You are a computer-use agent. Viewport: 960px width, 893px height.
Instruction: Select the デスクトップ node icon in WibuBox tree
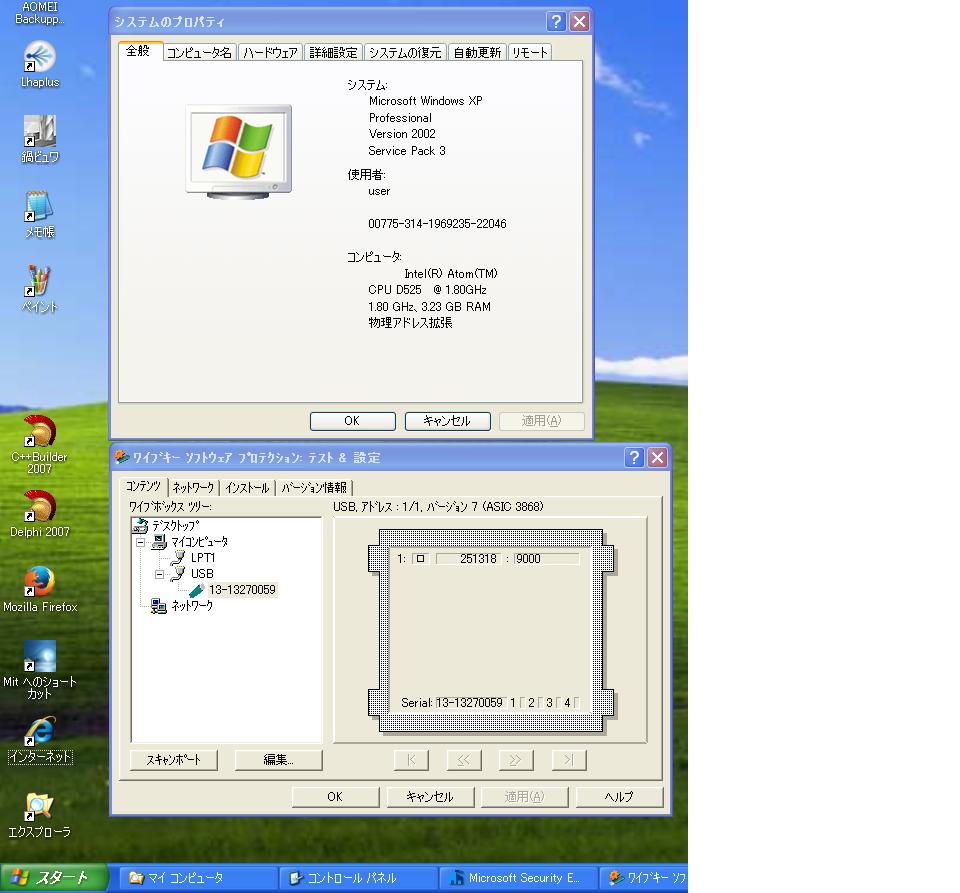[140, 525]
